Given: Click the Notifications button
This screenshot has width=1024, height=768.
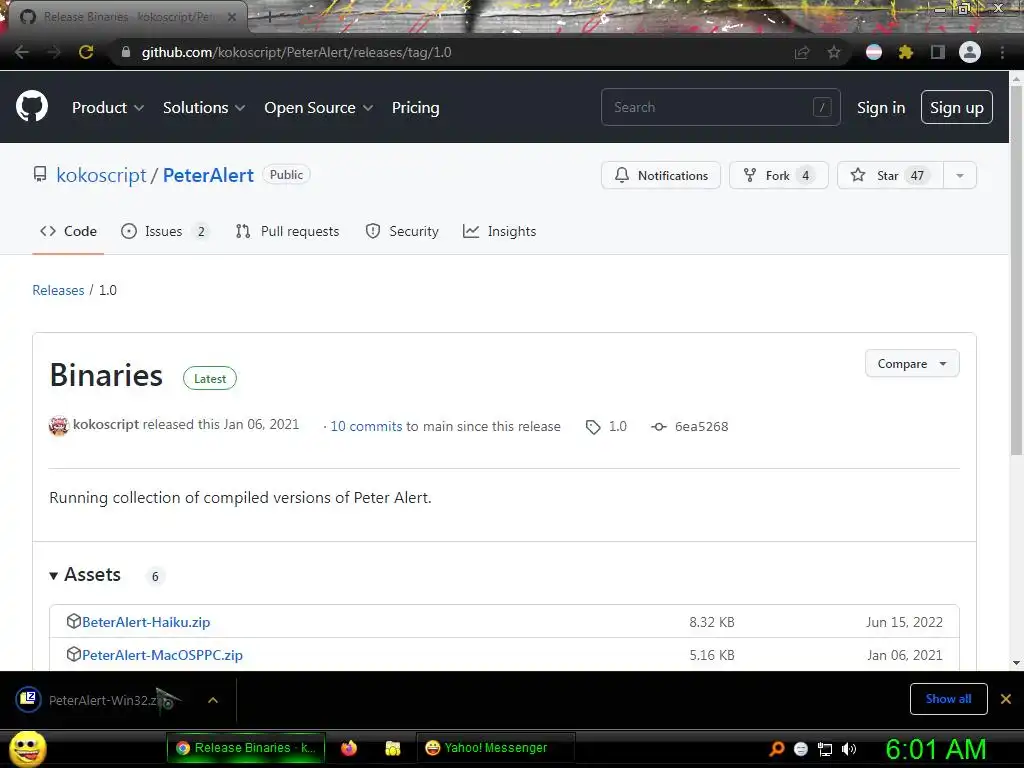Looking at the screenshot, I should pos(660,175).
